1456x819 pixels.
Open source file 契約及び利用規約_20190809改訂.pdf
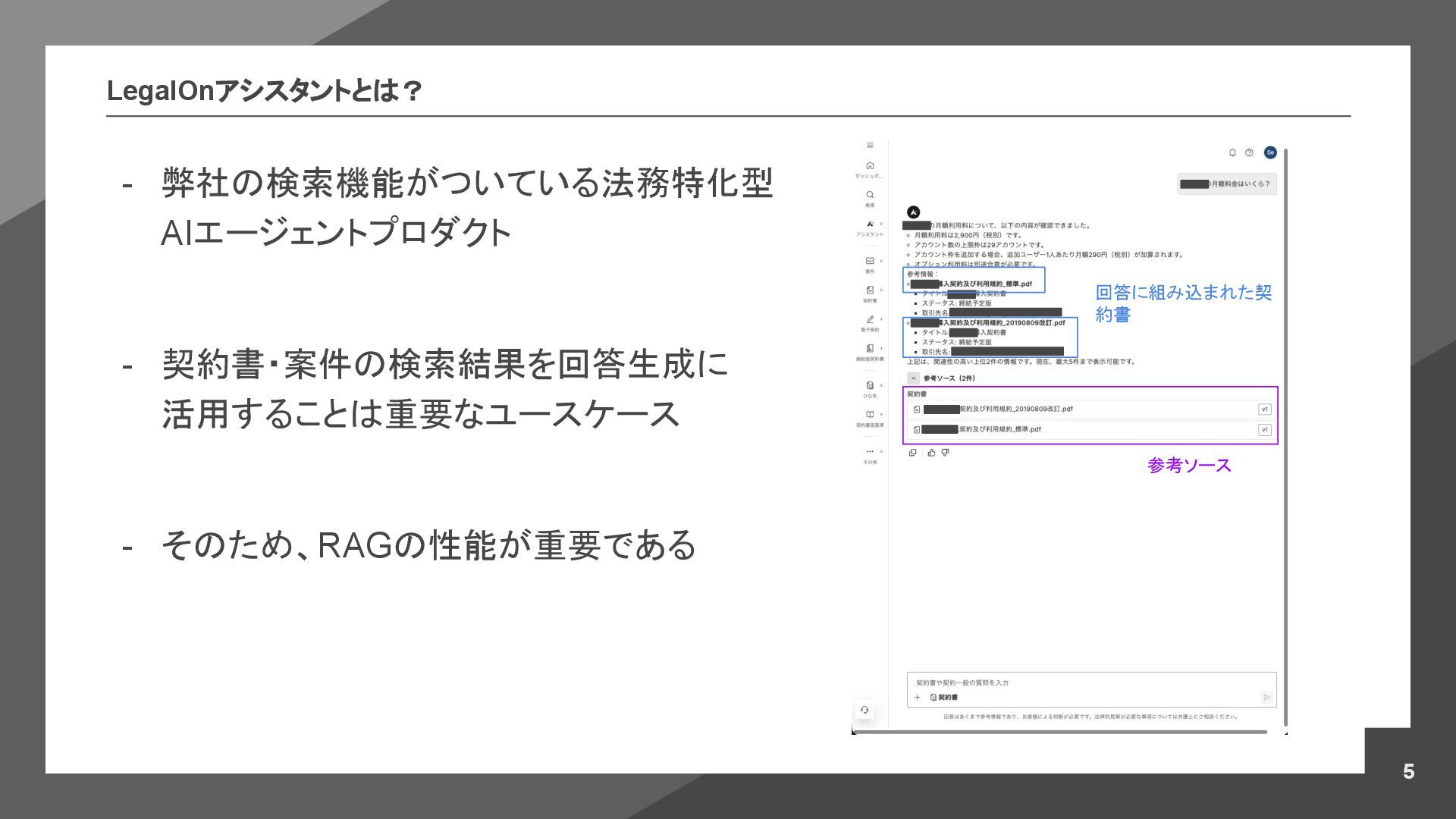click(1015, 409)
